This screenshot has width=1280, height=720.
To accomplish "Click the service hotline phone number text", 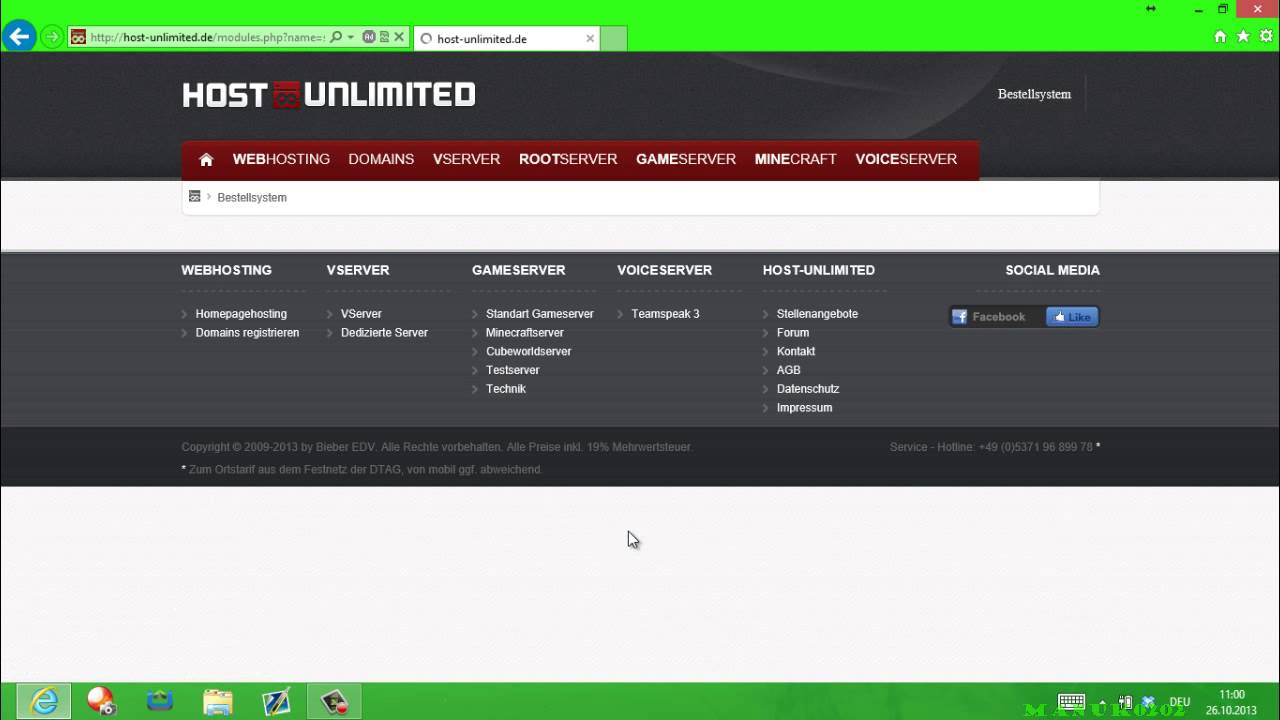I will click(1035, 447).
